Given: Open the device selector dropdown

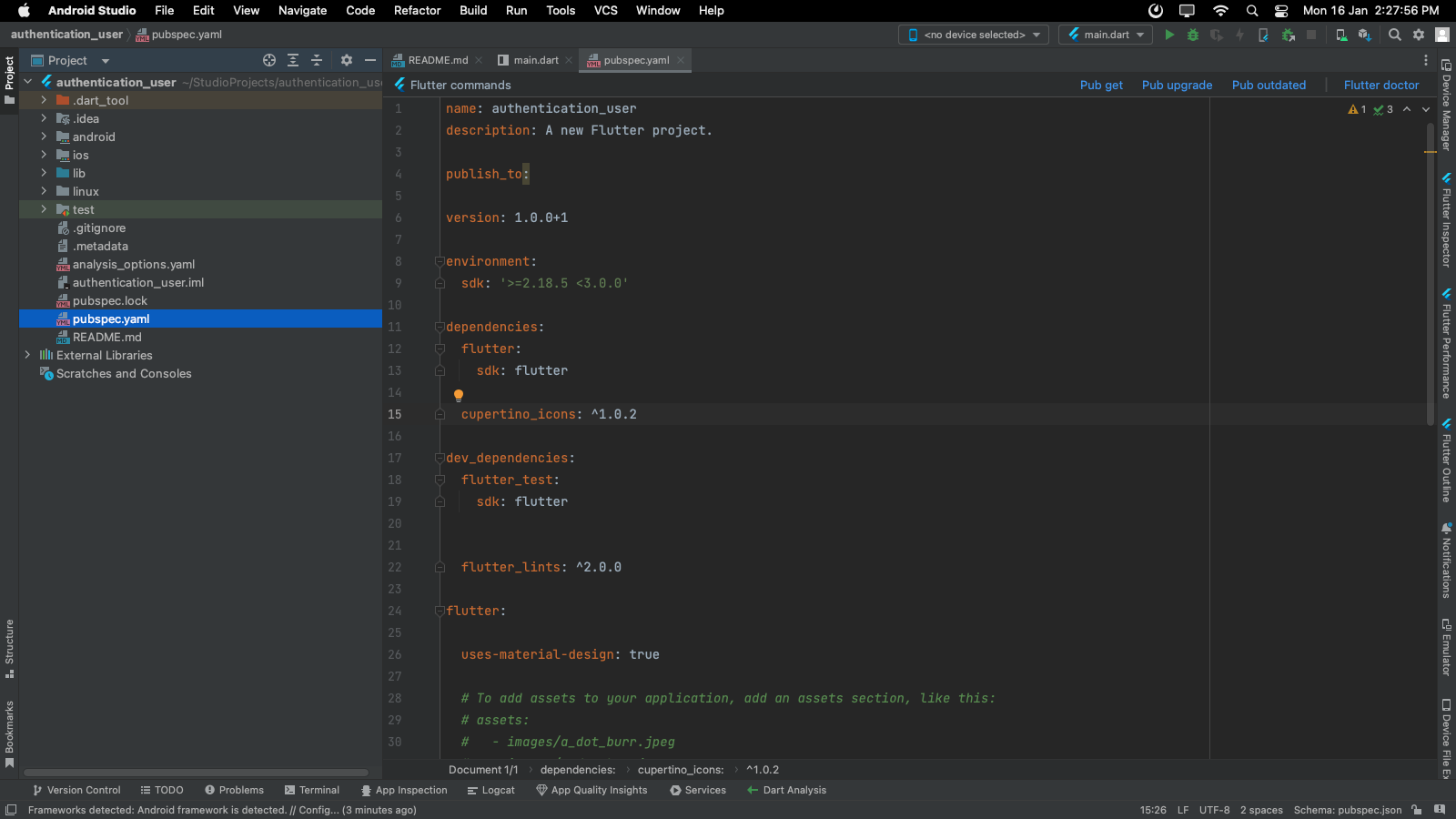Looking at the screenshot, I should tap(974, 35).
